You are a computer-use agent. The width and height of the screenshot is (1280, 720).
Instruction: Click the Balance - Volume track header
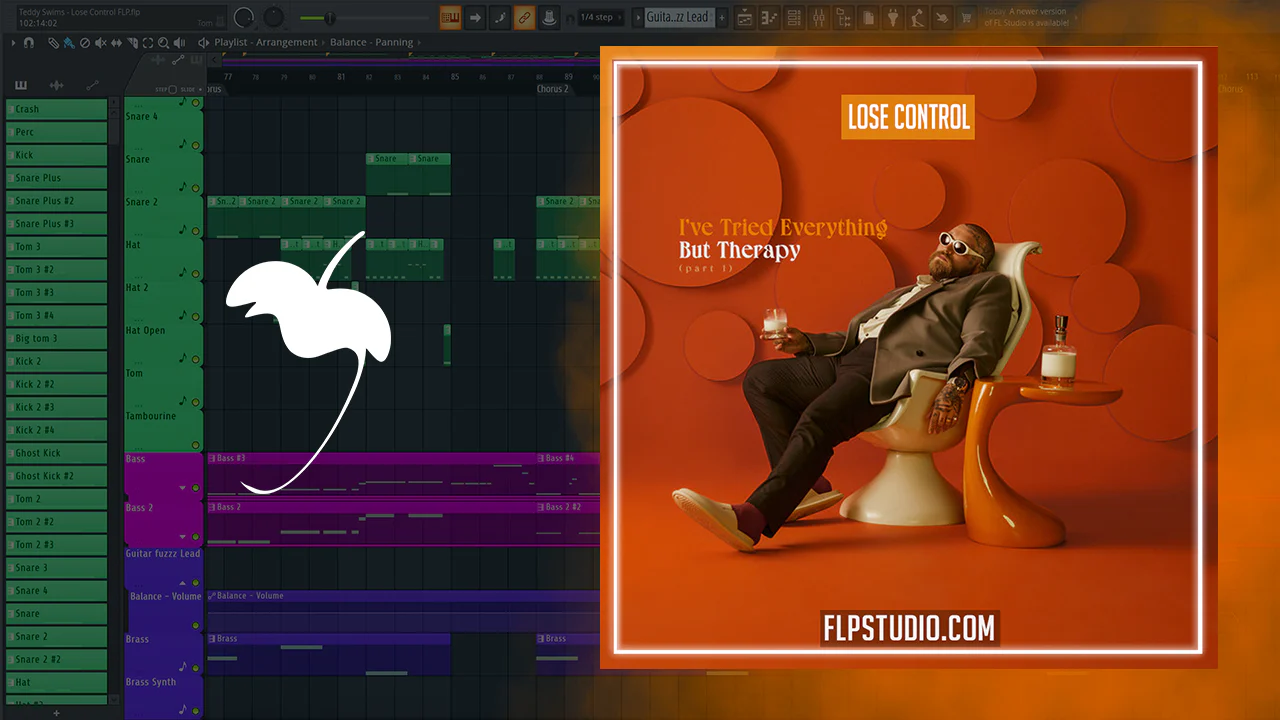(x=163, y=609)
